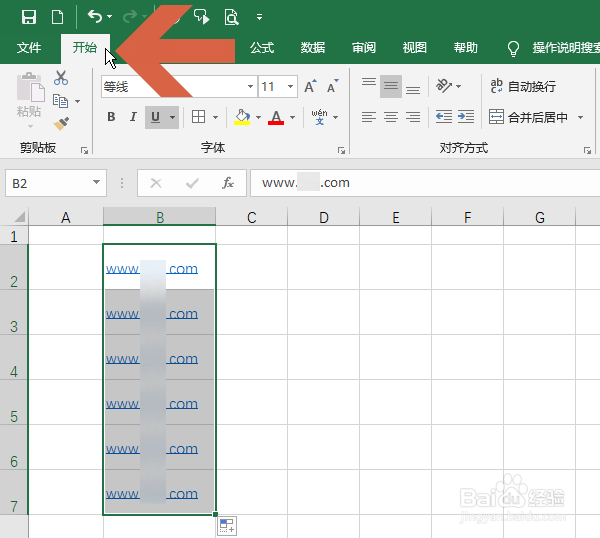Image resolution: width=600 pixels, height=538 pixels.
Task: Click the Save icon in quick access toolbar
Action: pyautogui.click(x=29, y=17)
